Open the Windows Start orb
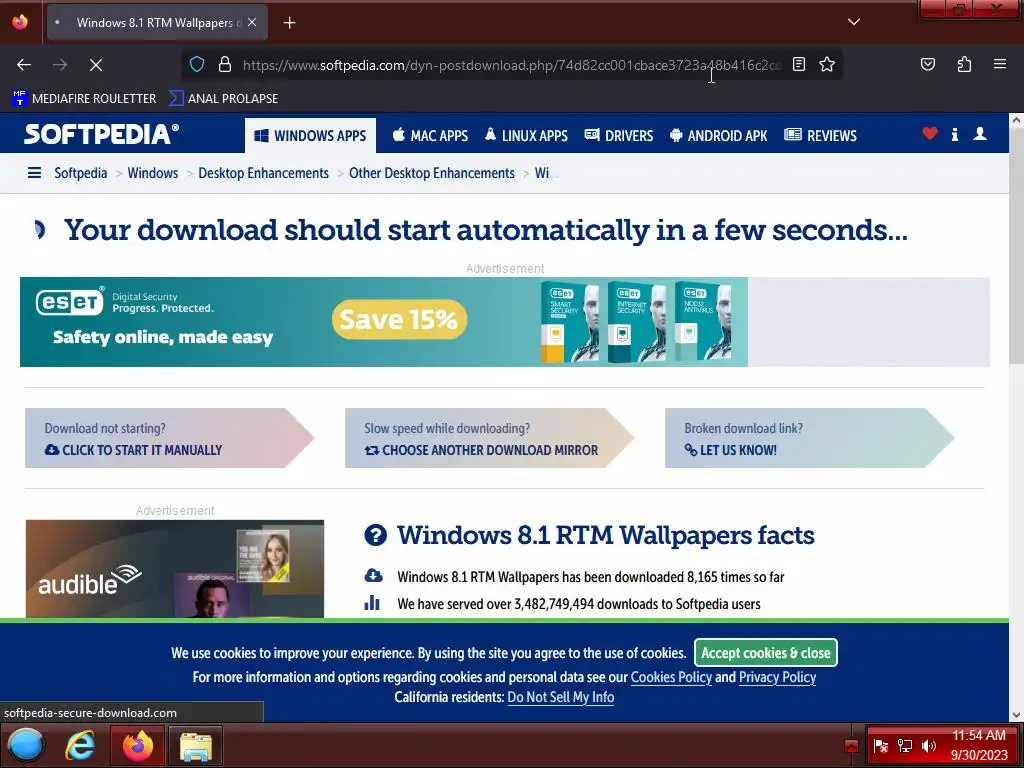The height and width of the screenshot is (768, 1024). (25, 745)
